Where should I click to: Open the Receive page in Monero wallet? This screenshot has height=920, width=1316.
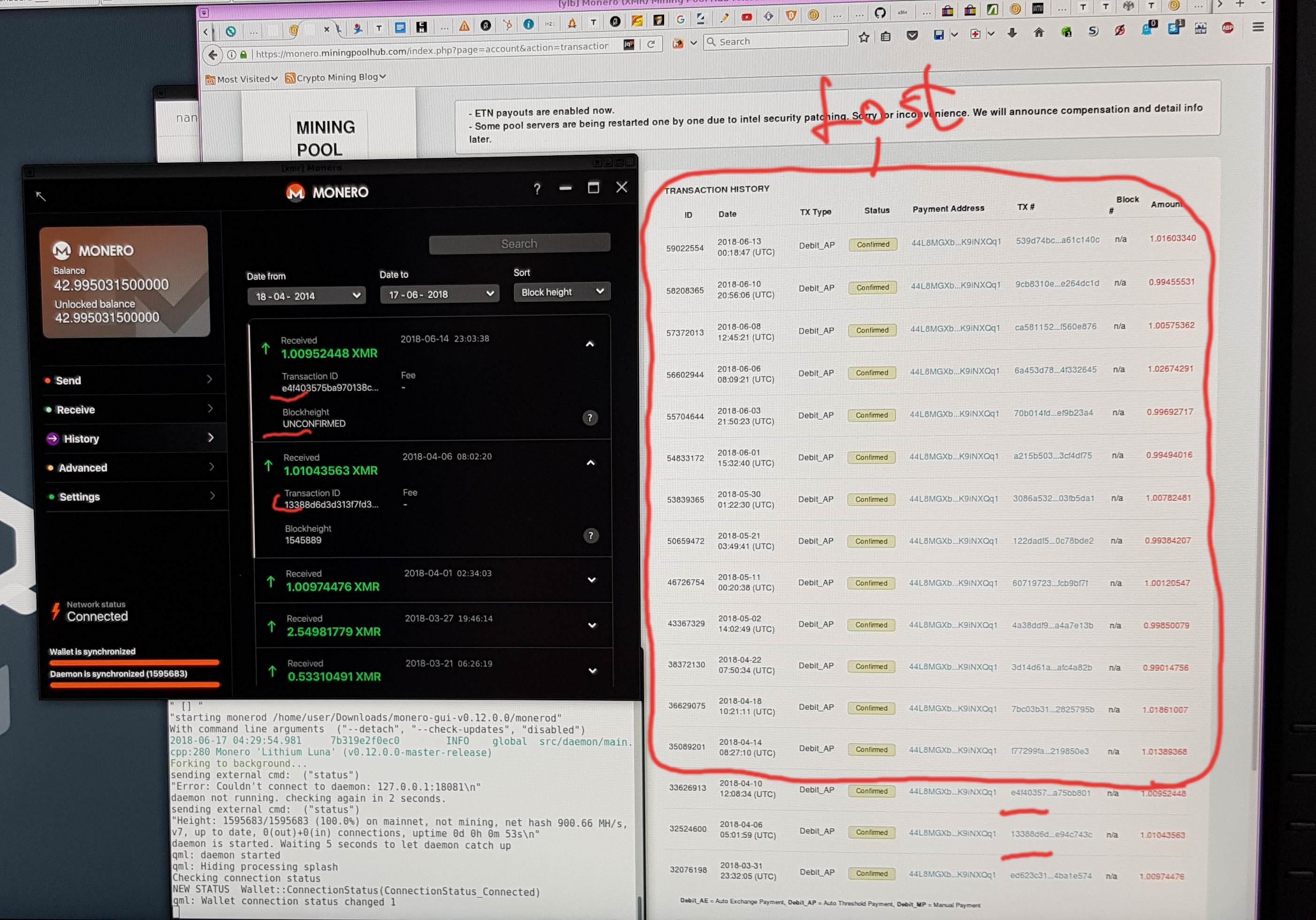(132, 409)
